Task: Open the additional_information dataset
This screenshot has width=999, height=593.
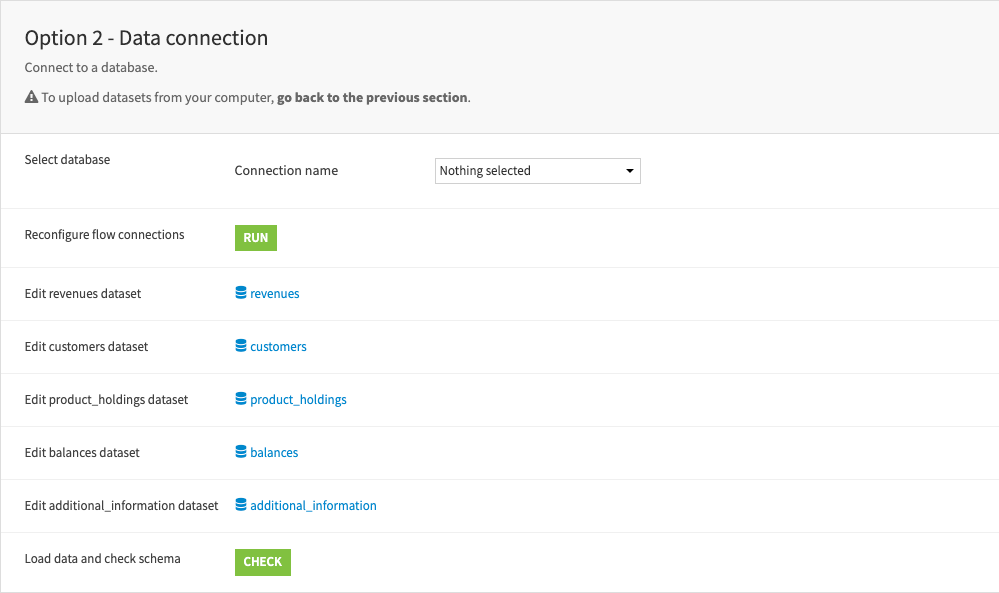Action: [x=312, y=505]
